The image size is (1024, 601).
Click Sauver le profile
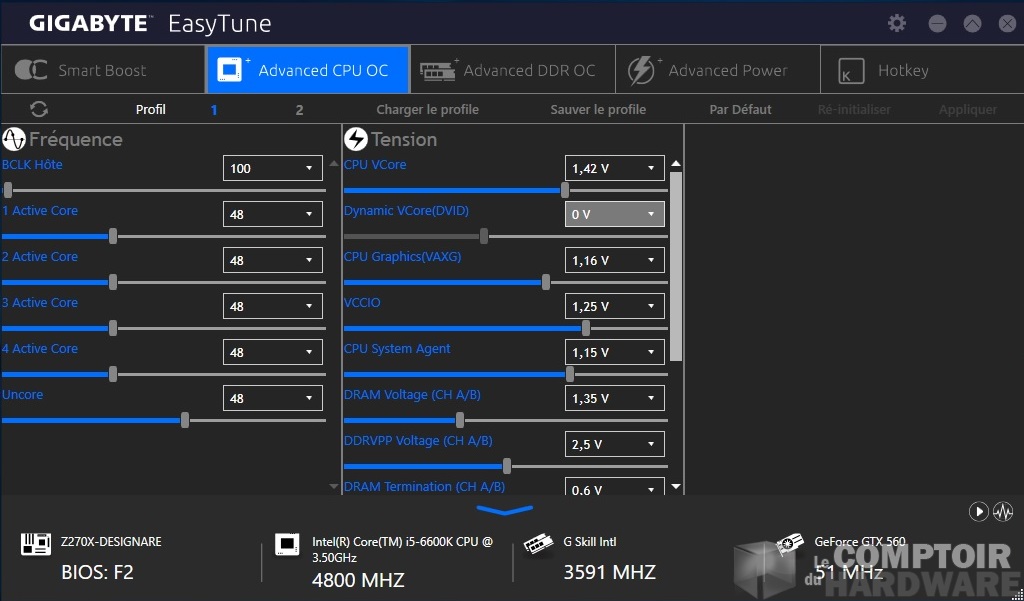[x=598, y=110]
